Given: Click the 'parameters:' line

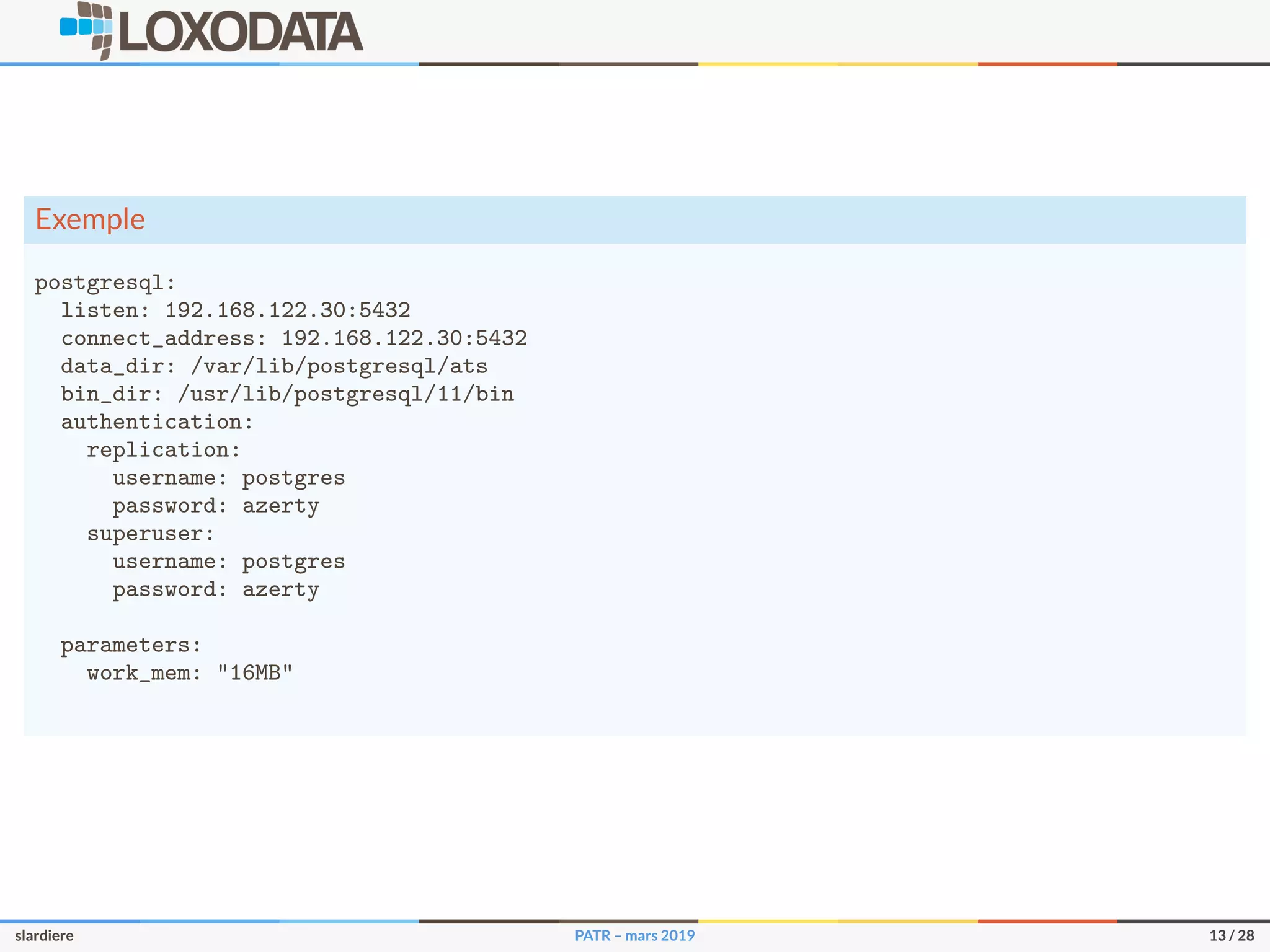Looking at the screenshot, I should (x=131, y=646).
